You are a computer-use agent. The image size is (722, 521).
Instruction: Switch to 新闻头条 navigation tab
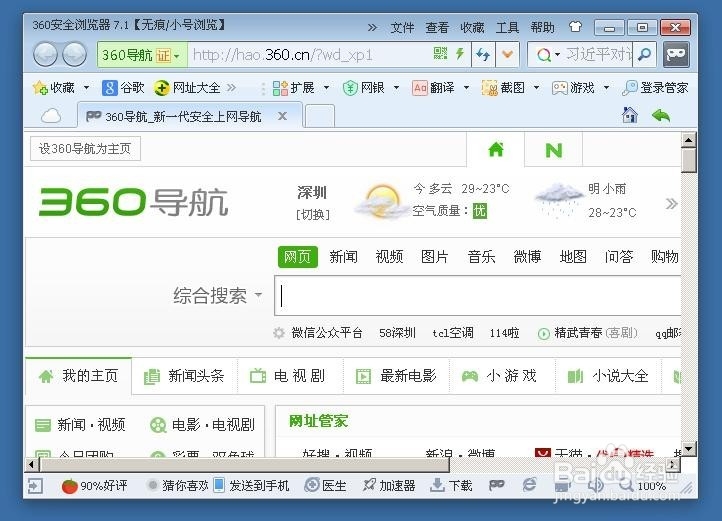click(185, 376)
